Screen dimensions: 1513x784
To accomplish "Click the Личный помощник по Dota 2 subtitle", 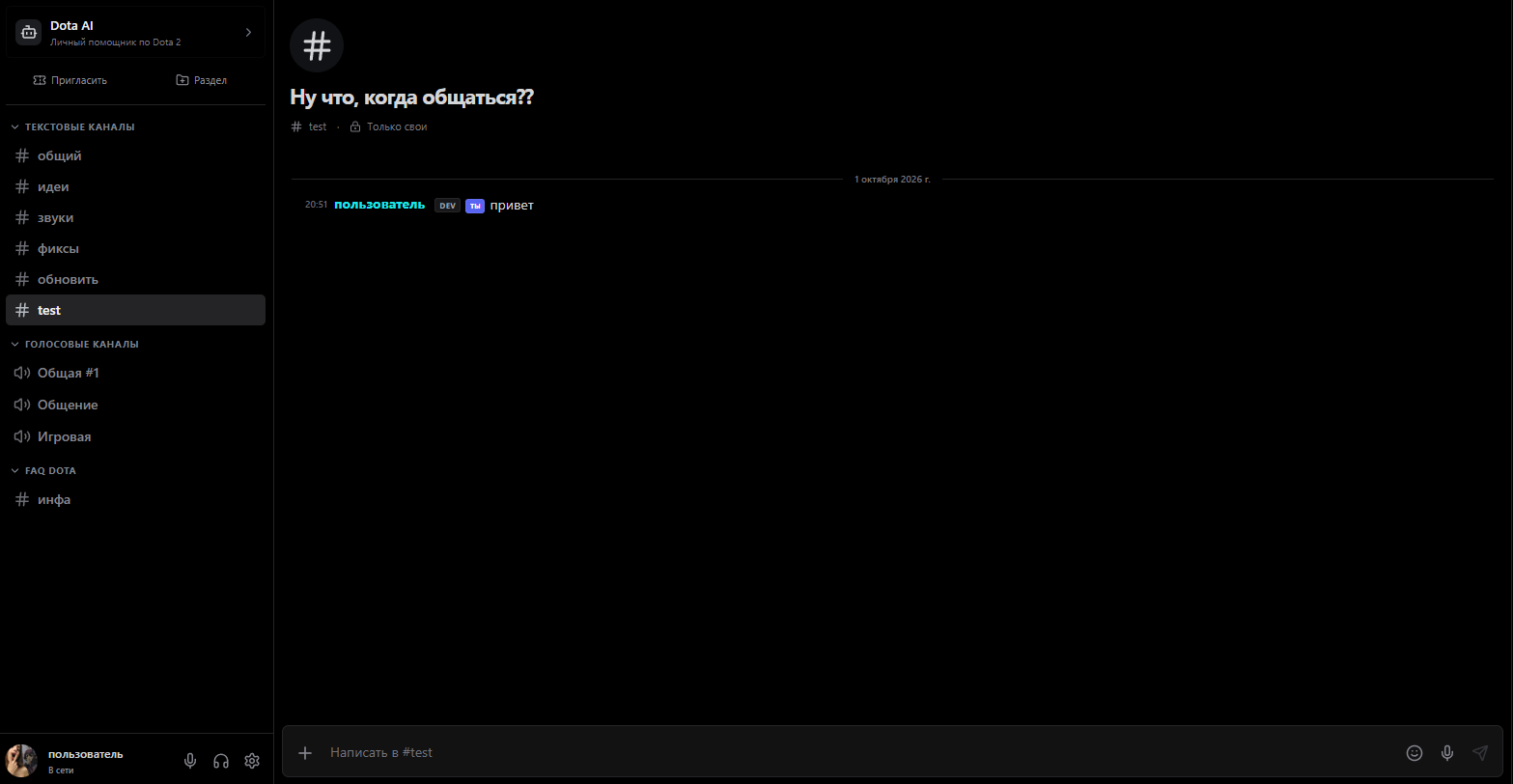I will click(115, 42).
